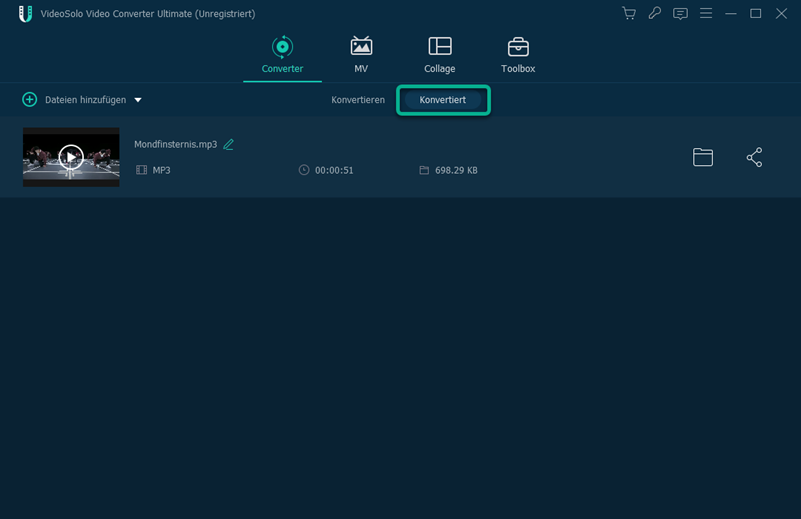Click the share icon for Mondfinsternis.mp3
This screenshot has width=801, height=519.
point(754,157)
